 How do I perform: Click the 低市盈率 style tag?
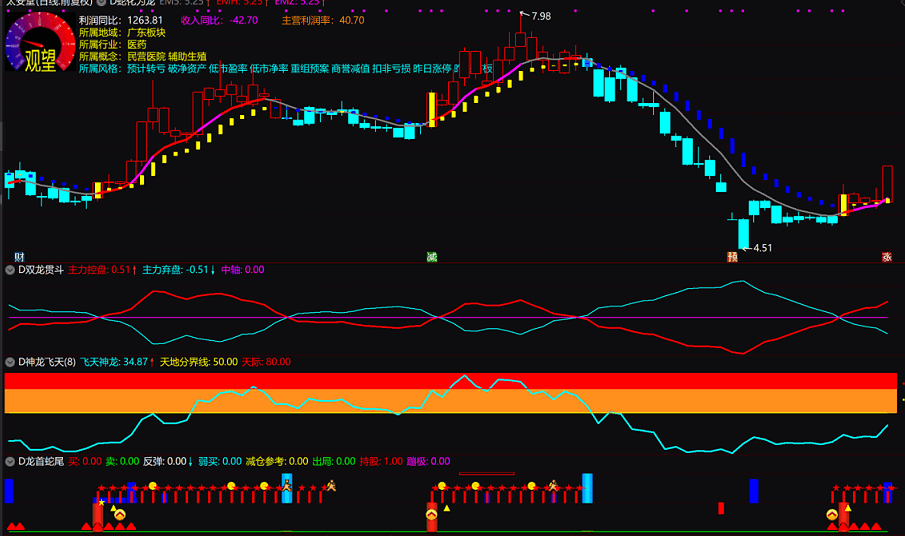click(228, 69)
